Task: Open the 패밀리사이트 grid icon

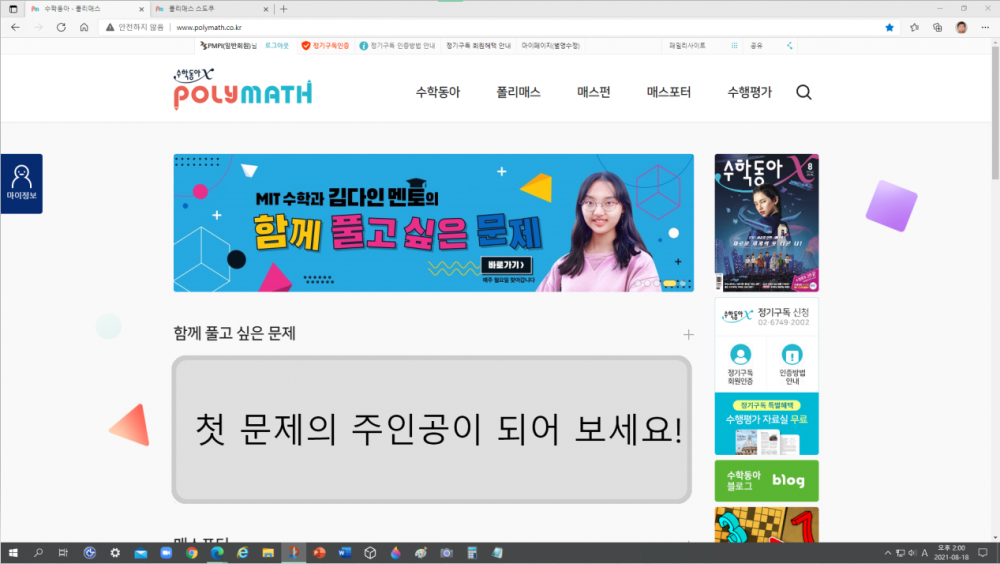Action: (734, 45)
